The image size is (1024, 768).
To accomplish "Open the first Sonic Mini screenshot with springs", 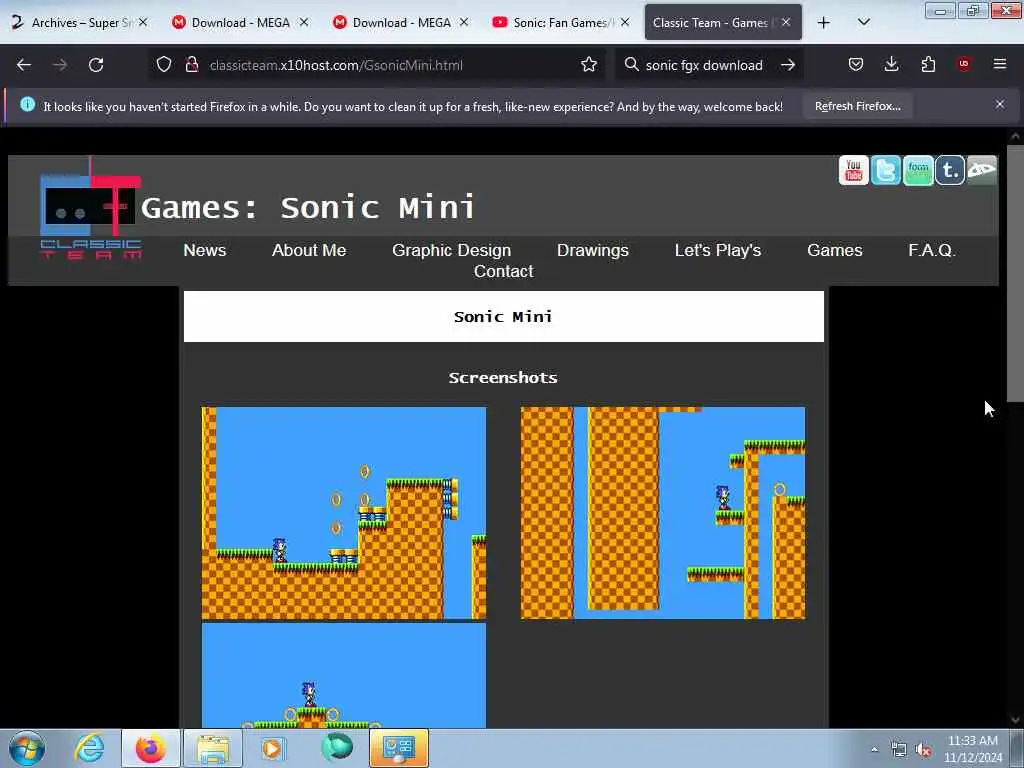I will (x=344, y=513).
